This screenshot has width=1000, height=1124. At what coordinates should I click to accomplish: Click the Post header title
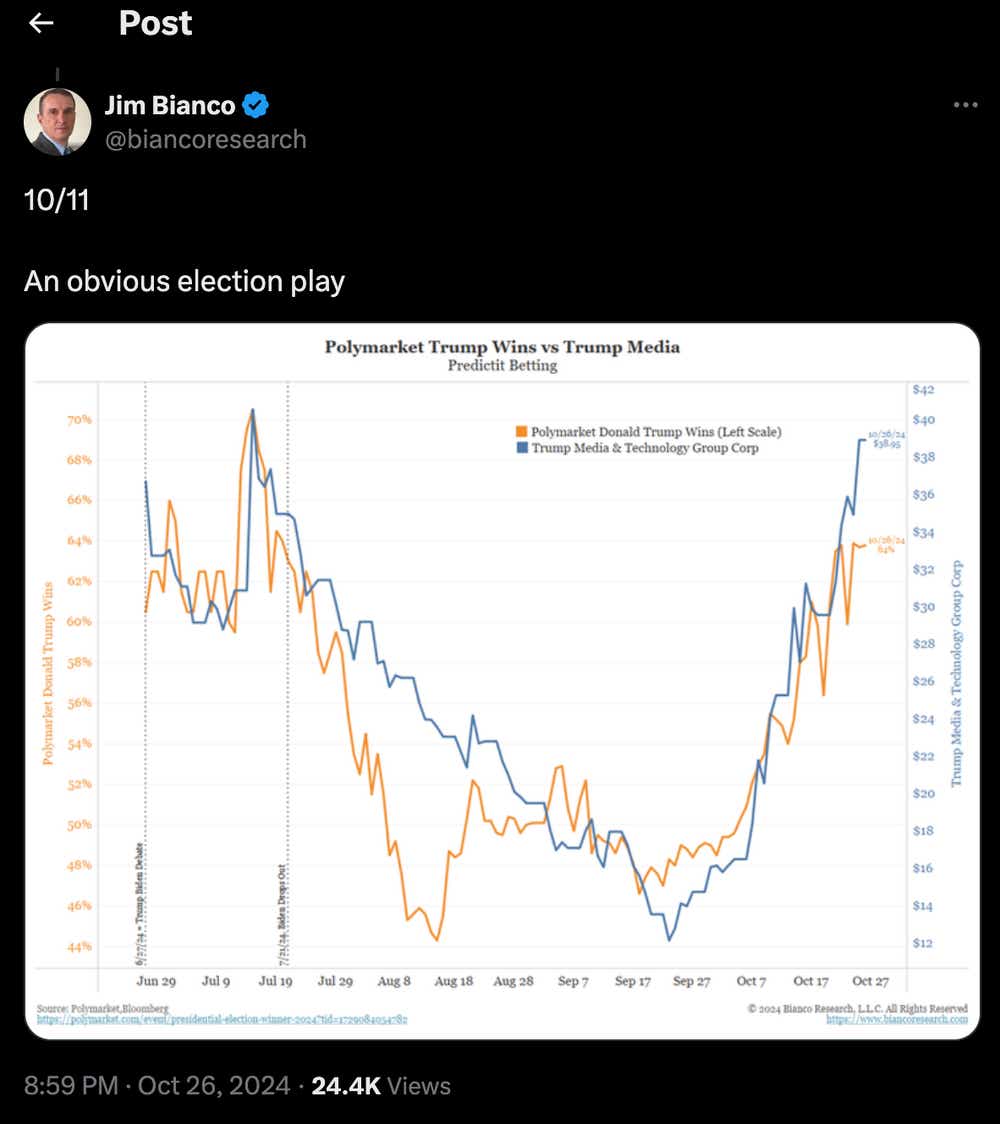pyautogui.click(x=155, y=23)
